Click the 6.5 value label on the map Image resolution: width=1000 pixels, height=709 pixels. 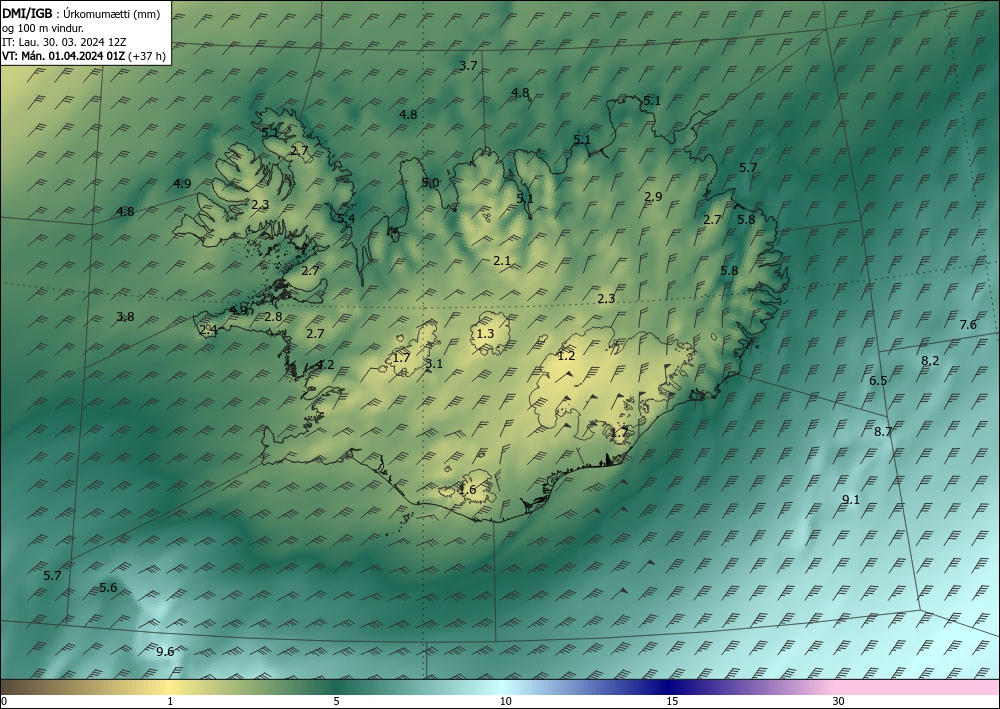tap(878, 380)
